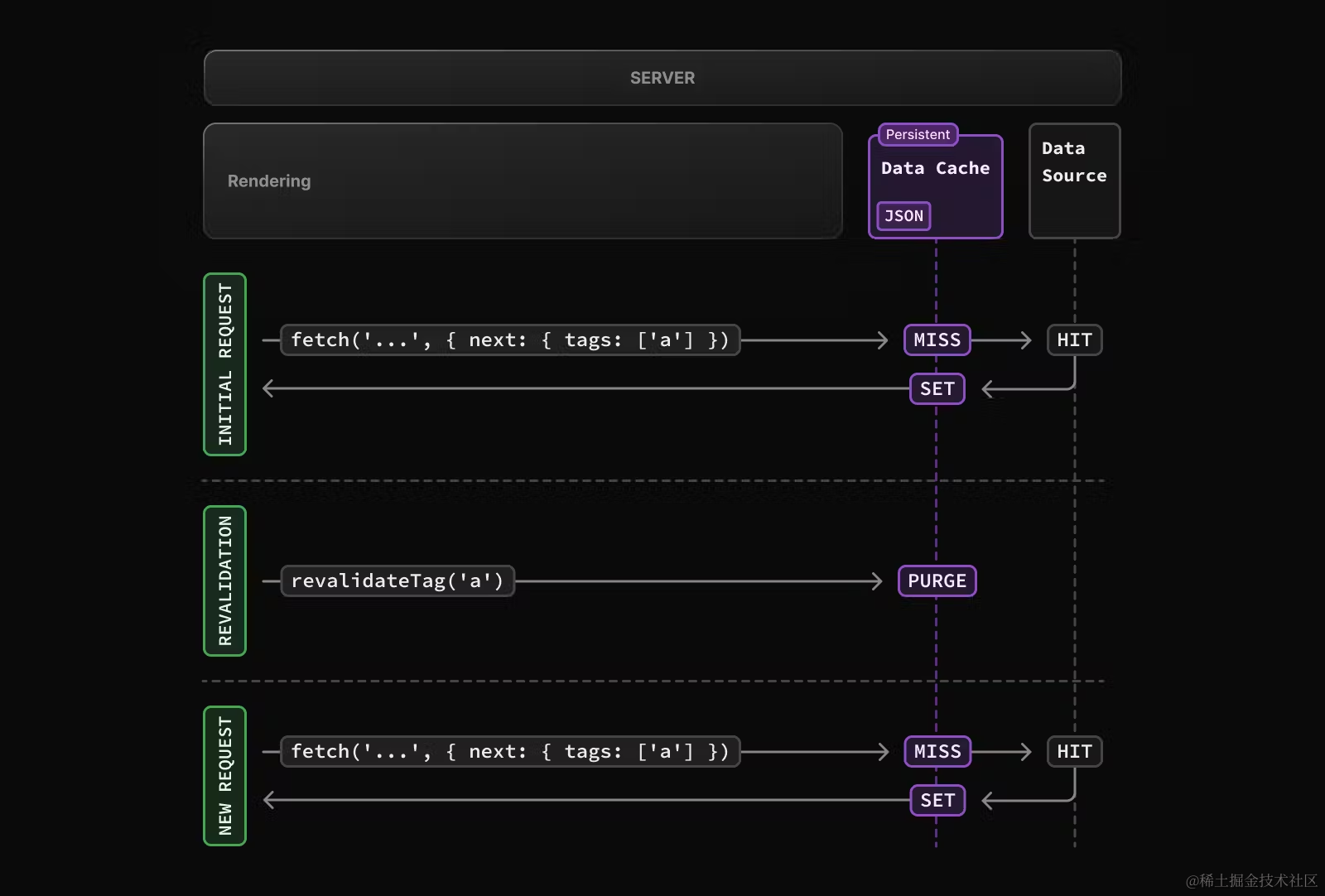1325x896 pixels.
Task: Click the fetch code box in Initial Request
Action: [510, 340]
